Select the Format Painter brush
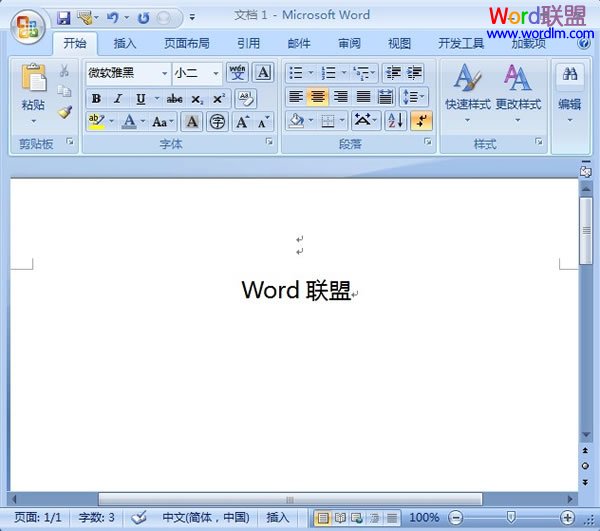The width and height of the screenshot is (600, 531). click(65, 112)
